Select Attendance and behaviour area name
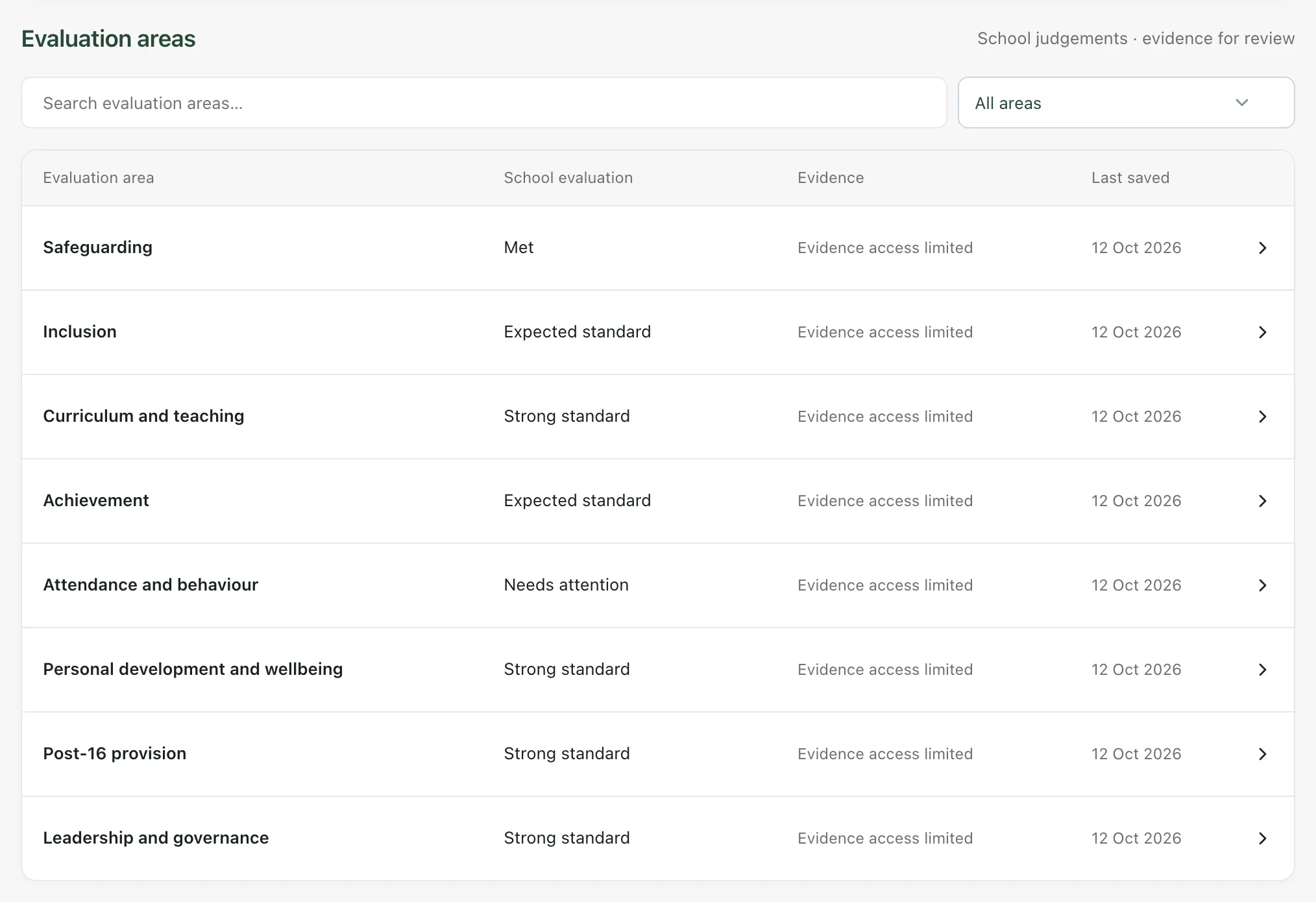The width and height of the screenshot is (1316, 902). pos(151,585)
